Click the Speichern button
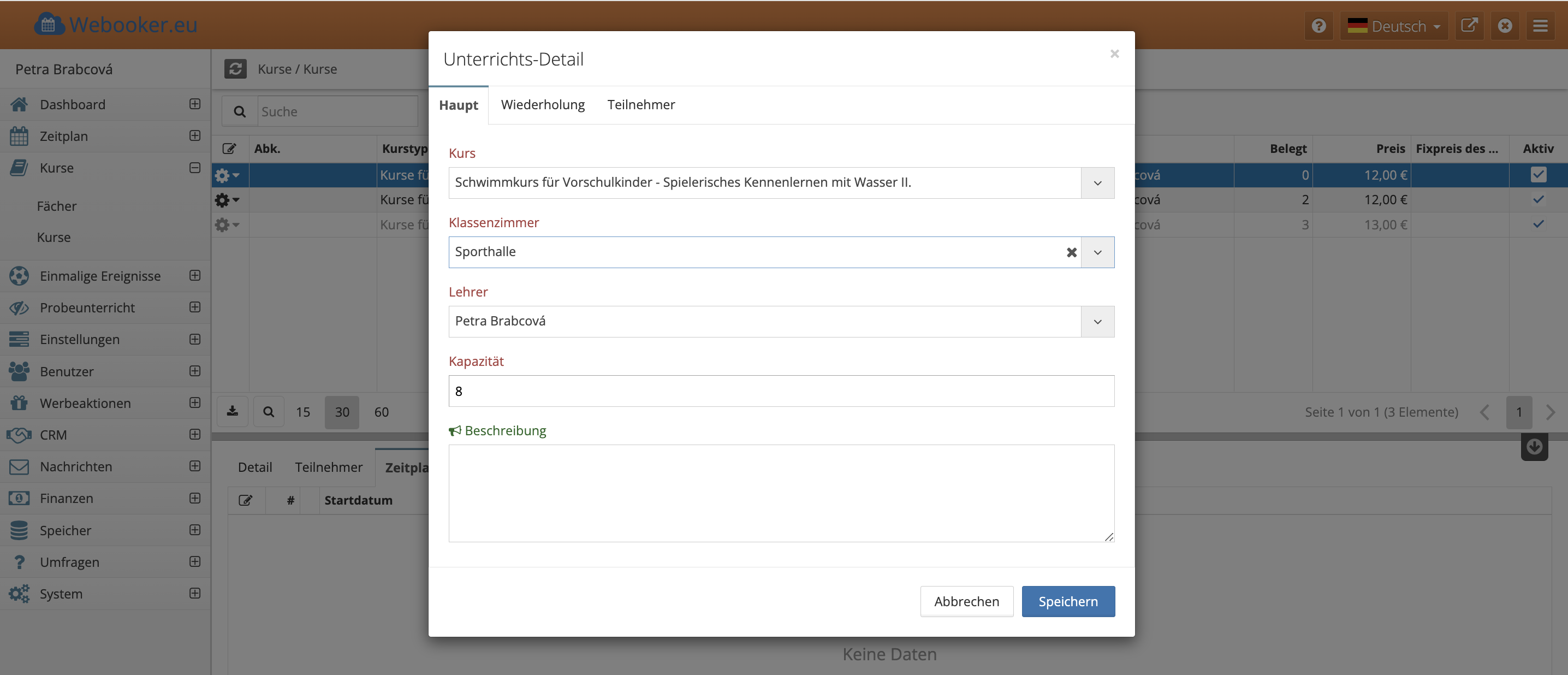Screen dimensions: 1568x675 coord(1068,601)
